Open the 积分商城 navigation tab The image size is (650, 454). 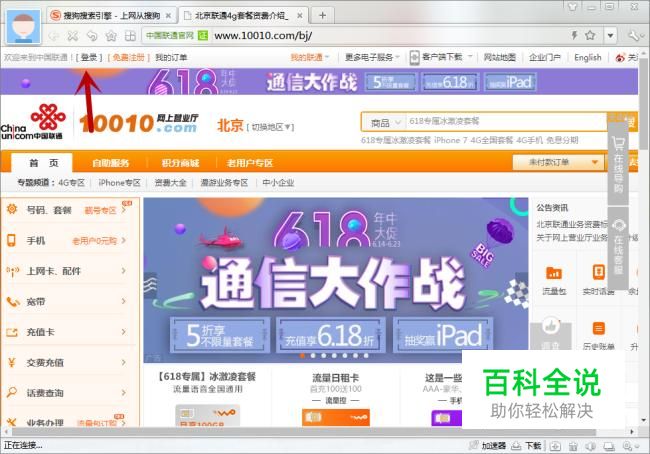[x=180, y=163]
